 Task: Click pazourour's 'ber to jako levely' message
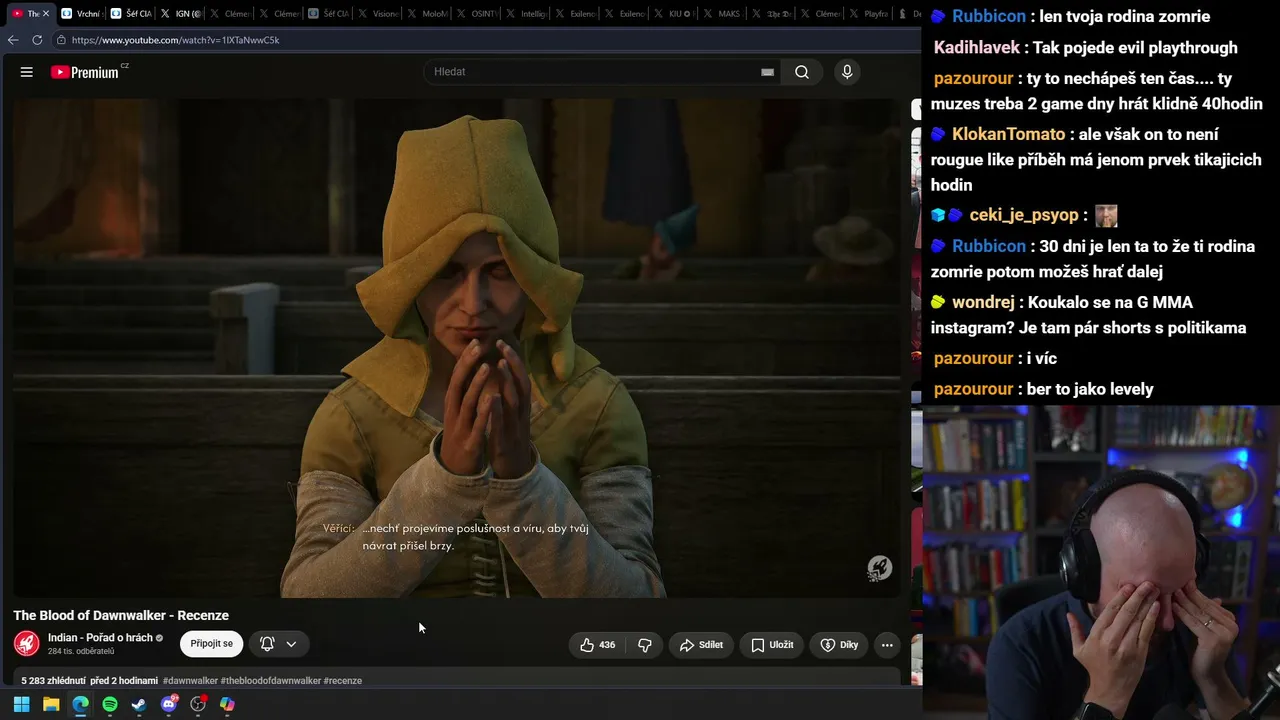(1090, 390)
